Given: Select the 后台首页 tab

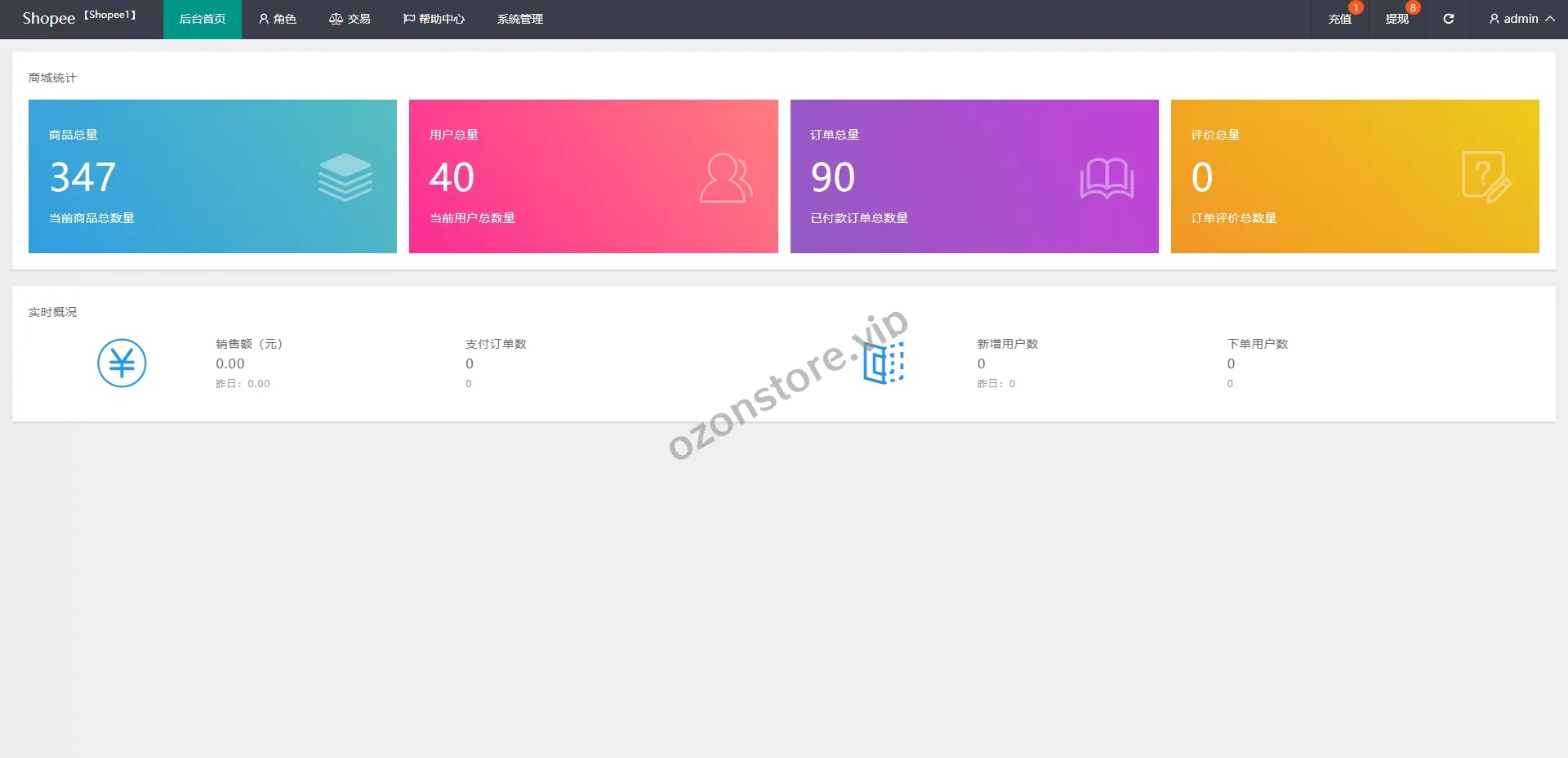Looking at the screenshot, I should [x=202, y=19].
